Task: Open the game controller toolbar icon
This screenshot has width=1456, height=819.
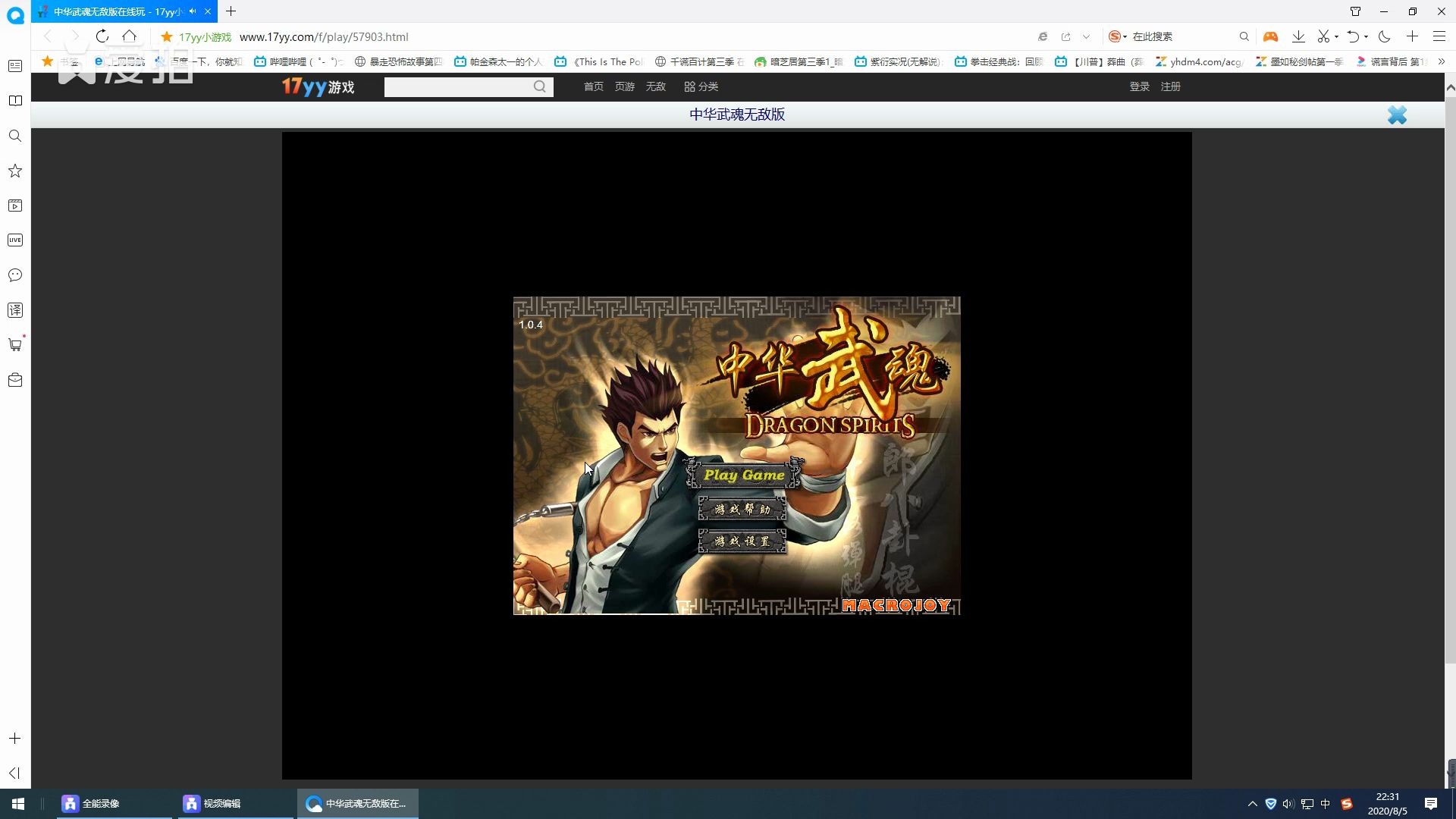Action: (x=1270, y=36)
